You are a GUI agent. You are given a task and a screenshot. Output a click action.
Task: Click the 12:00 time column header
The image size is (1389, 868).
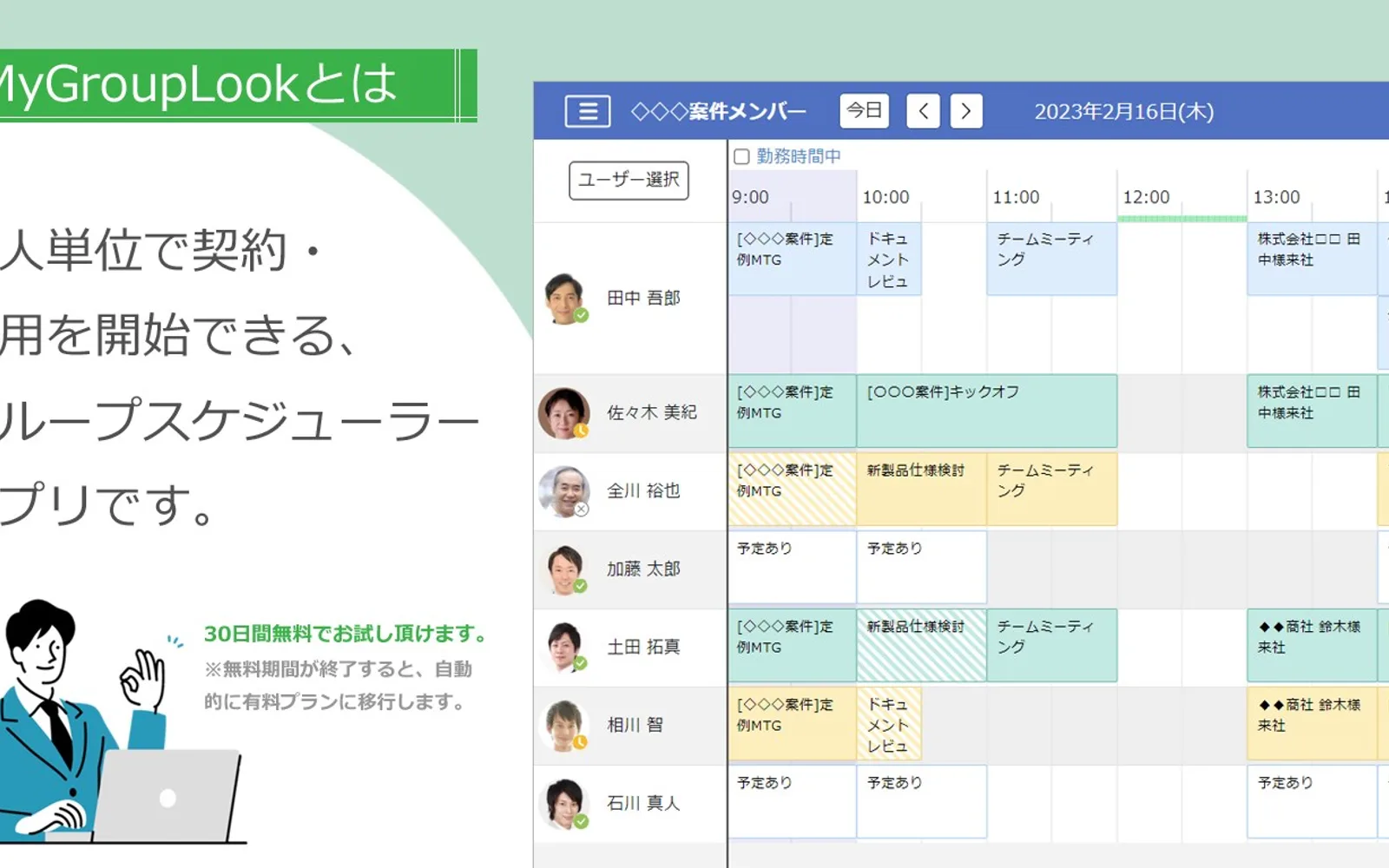(x=1146, y=197)
